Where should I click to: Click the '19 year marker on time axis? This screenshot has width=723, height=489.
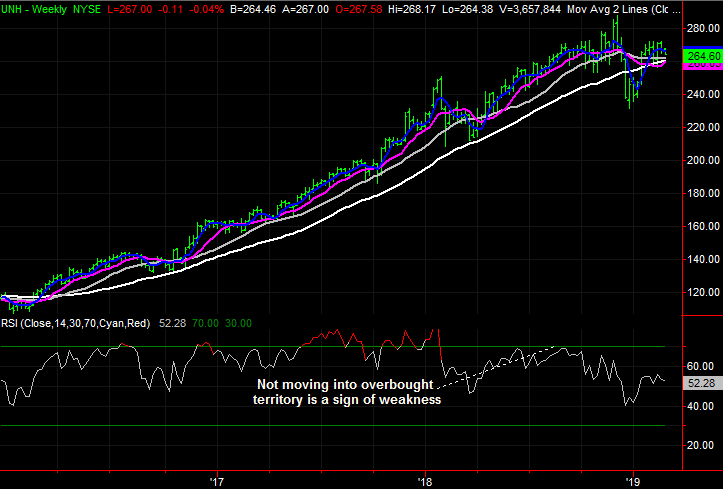click(x=633, y=482)
